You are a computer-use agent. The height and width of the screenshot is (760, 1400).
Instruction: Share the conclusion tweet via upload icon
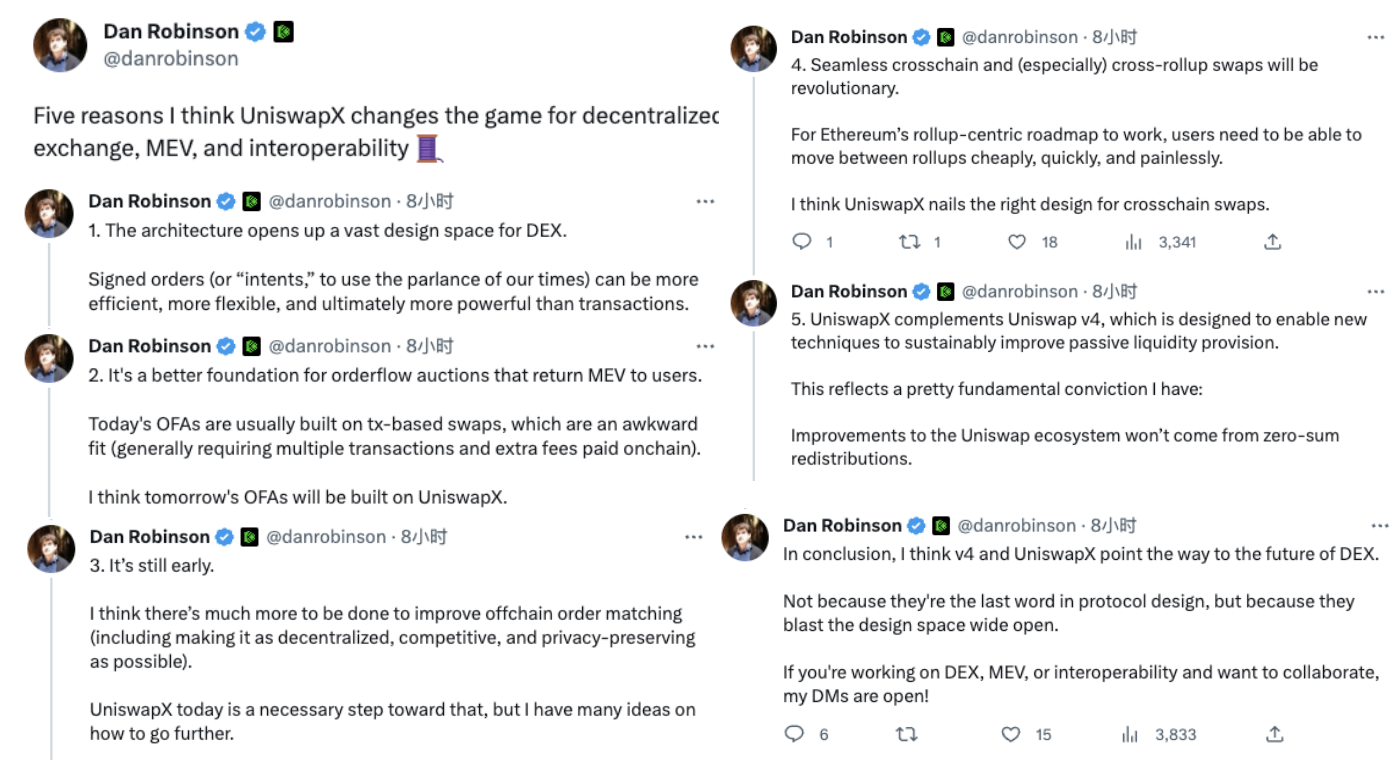click(x=1274, y=734)
